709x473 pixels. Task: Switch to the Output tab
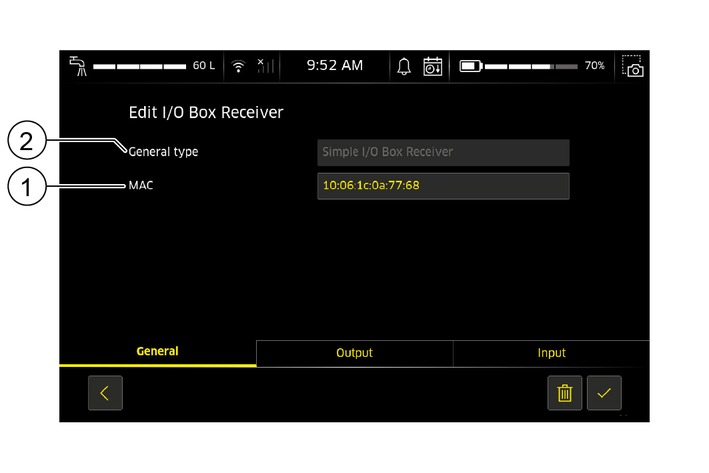(354, 353)
